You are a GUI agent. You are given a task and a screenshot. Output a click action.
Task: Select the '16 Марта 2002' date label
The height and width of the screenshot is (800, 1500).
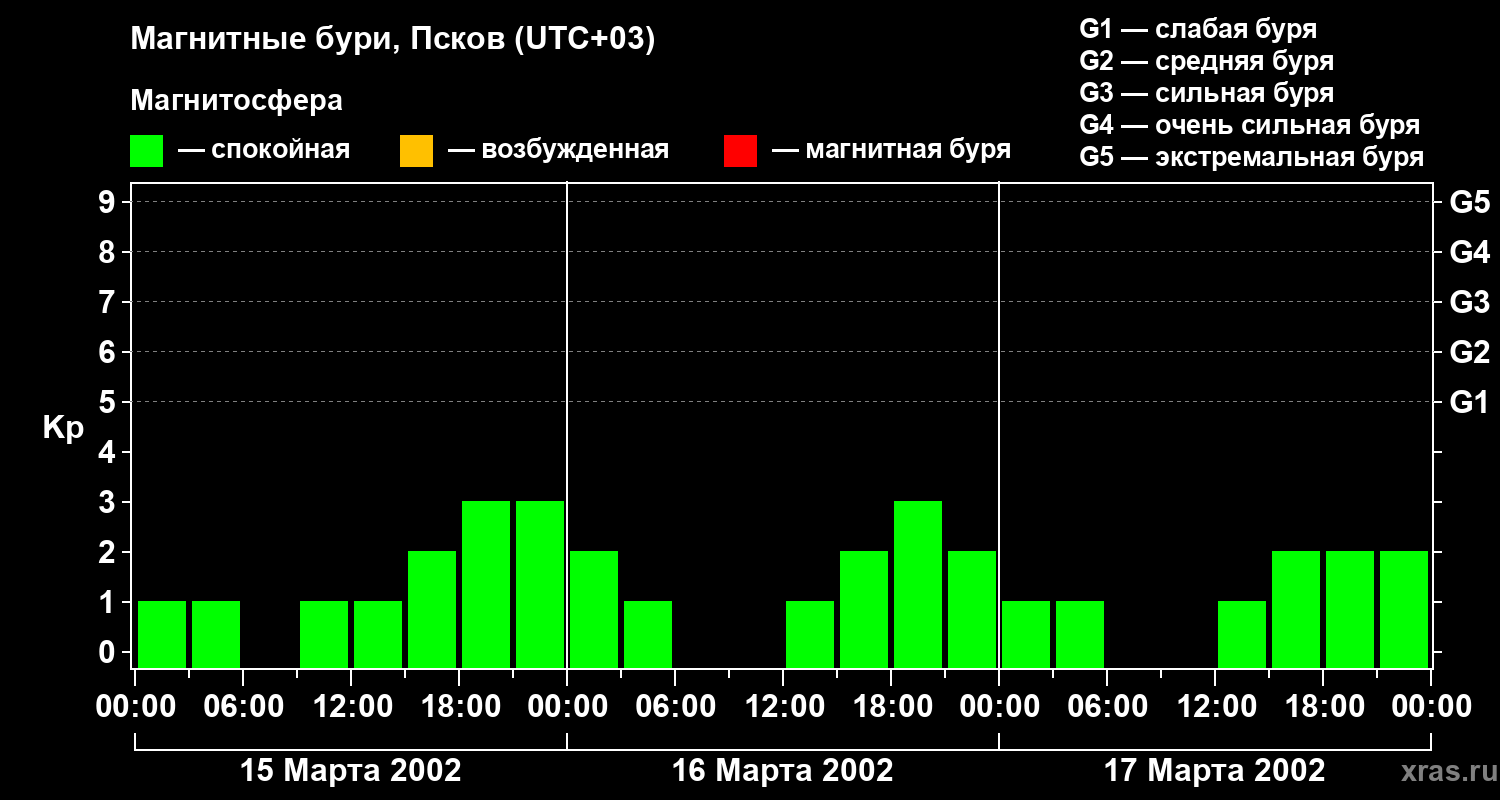(783, 771)
